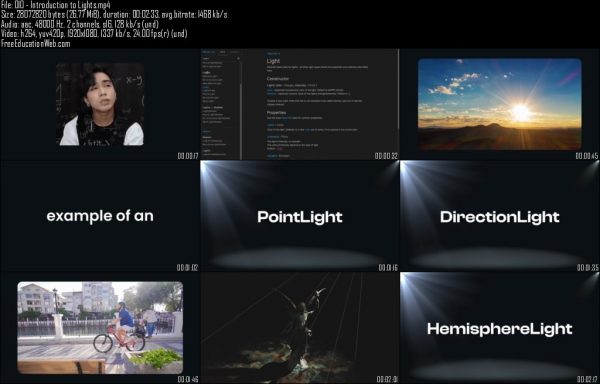Click the 'Constructor' heading in docs frame
The image size is (600, 384).
coord(278,79)
